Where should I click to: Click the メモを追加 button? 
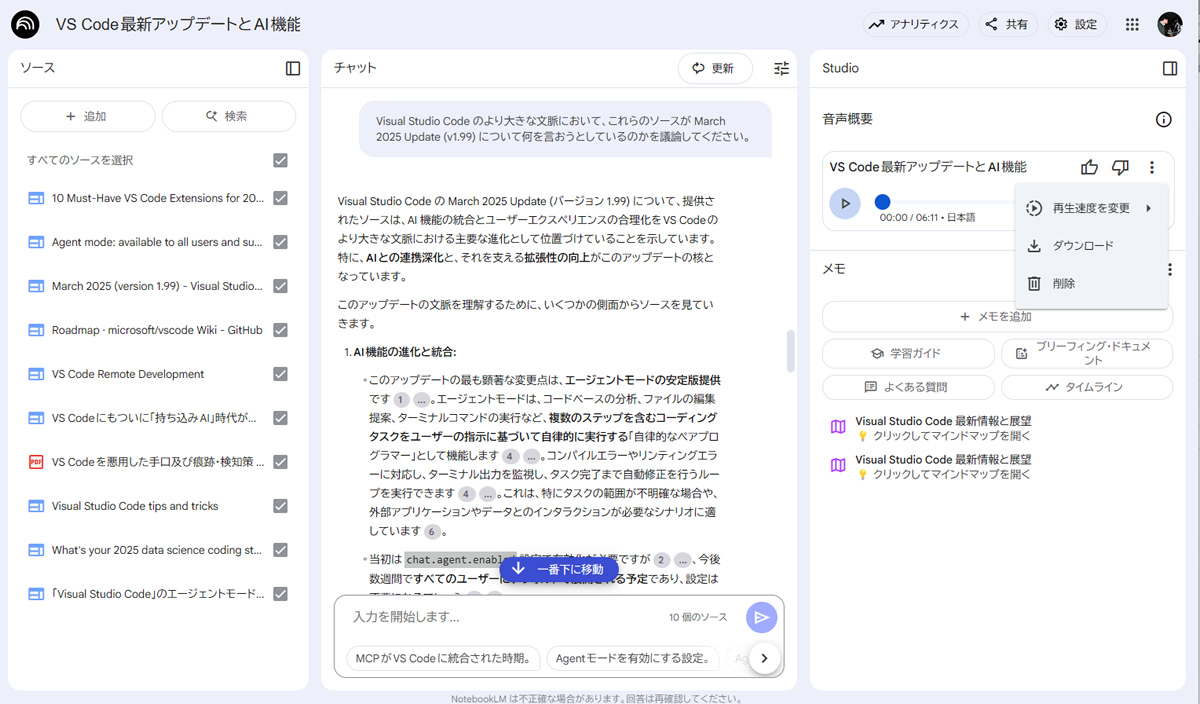pyautogui.click(x=996, y=316)
